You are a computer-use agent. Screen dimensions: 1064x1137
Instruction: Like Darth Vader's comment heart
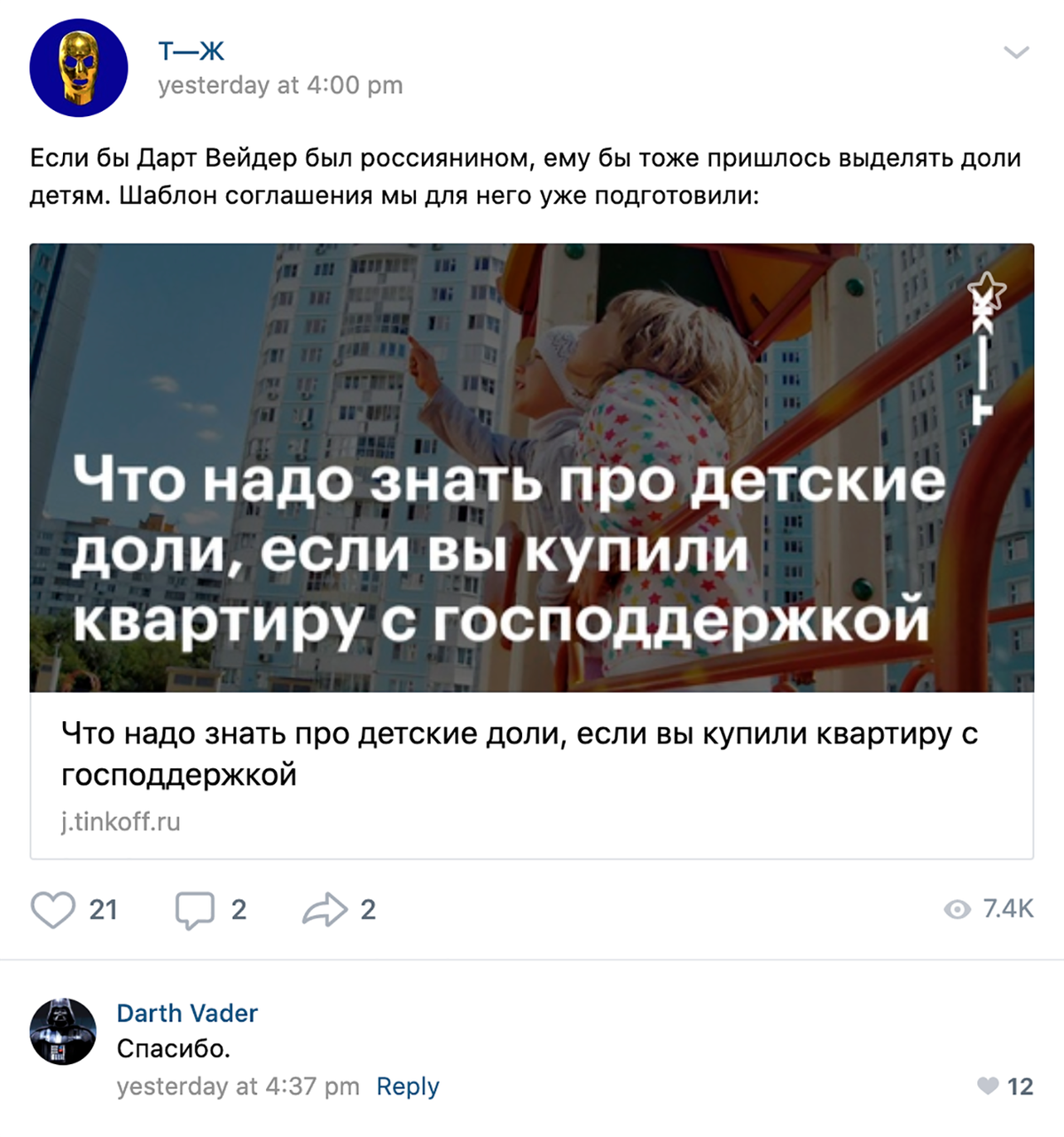tap(988, 1086)
